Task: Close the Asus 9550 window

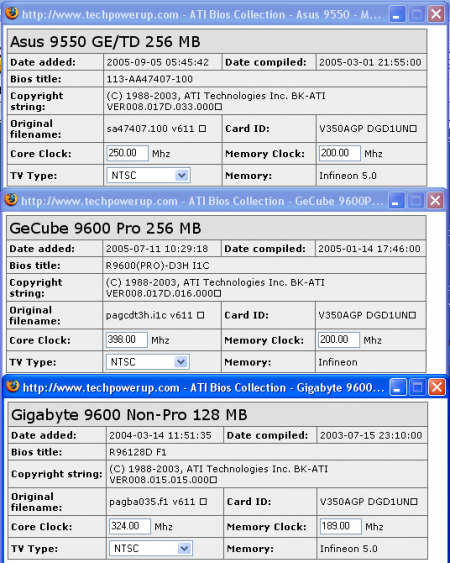Action: 436,15
